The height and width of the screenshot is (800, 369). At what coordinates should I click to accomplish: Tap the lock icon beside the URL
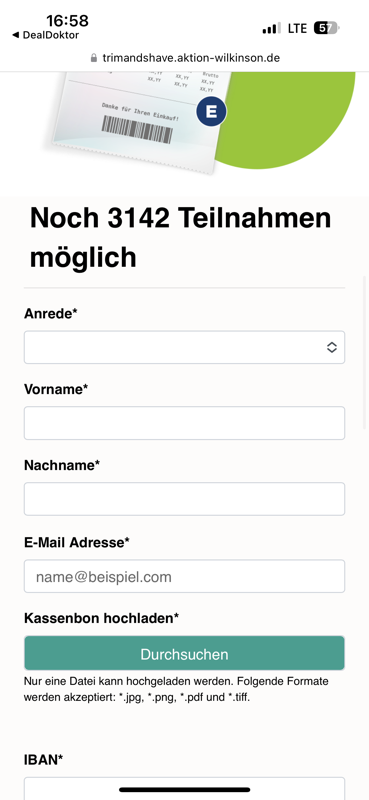tap(93, 58)
